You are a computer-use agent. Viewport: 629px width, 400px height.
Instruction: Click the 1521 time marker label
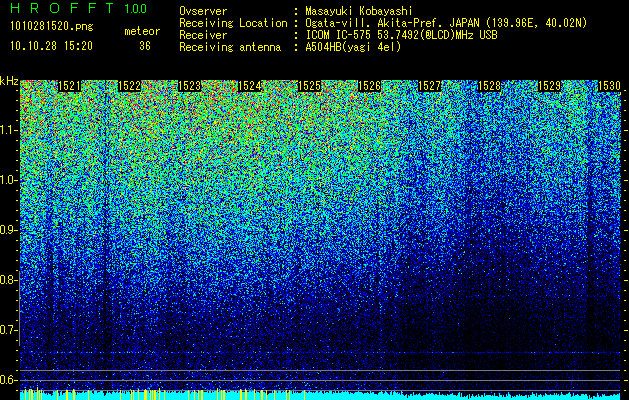pos(69,86)
